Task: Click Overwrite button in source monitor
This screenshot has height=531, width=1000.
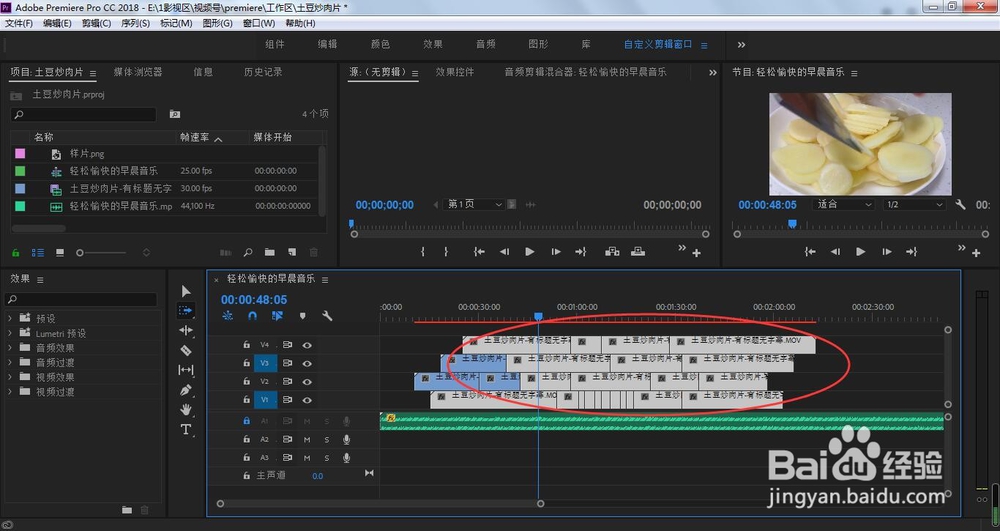Action: (638, 252)
